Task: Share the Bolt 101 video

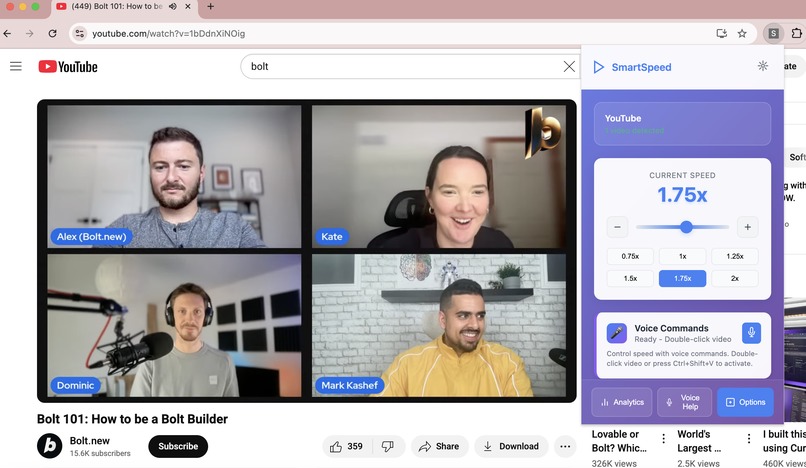Action: [x=439, y=446]
